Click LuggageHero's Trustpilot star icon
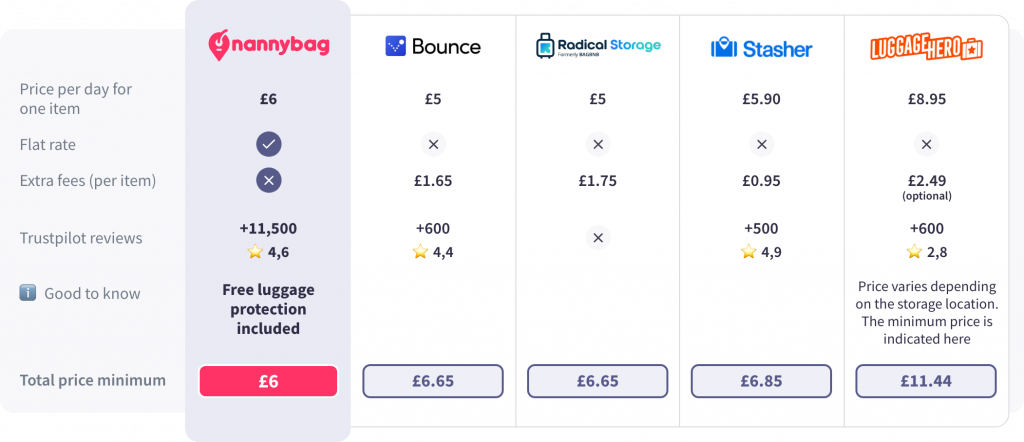The height and width of the screenshot is (442, 1024). [914, 251]
